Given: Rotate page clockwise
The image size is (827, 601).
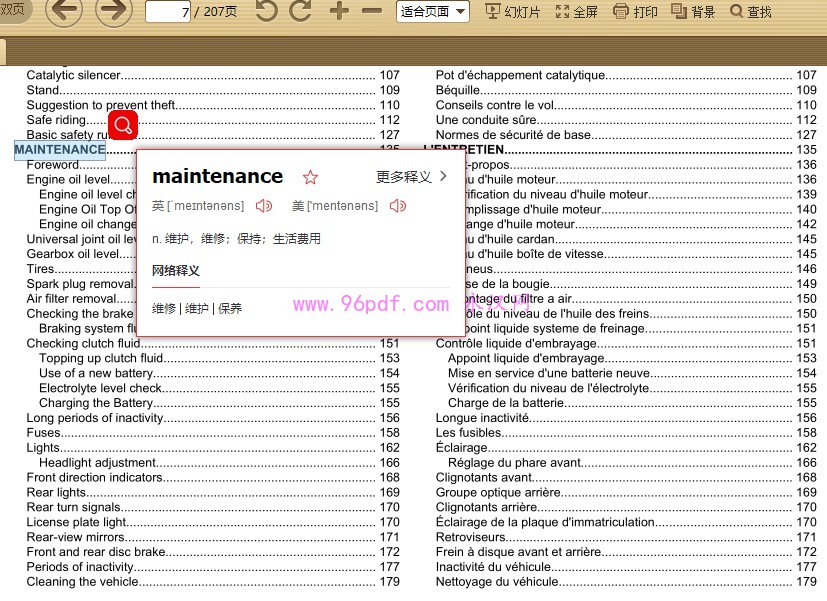Looking at the screenshot, I should click(x=300, y=11).
